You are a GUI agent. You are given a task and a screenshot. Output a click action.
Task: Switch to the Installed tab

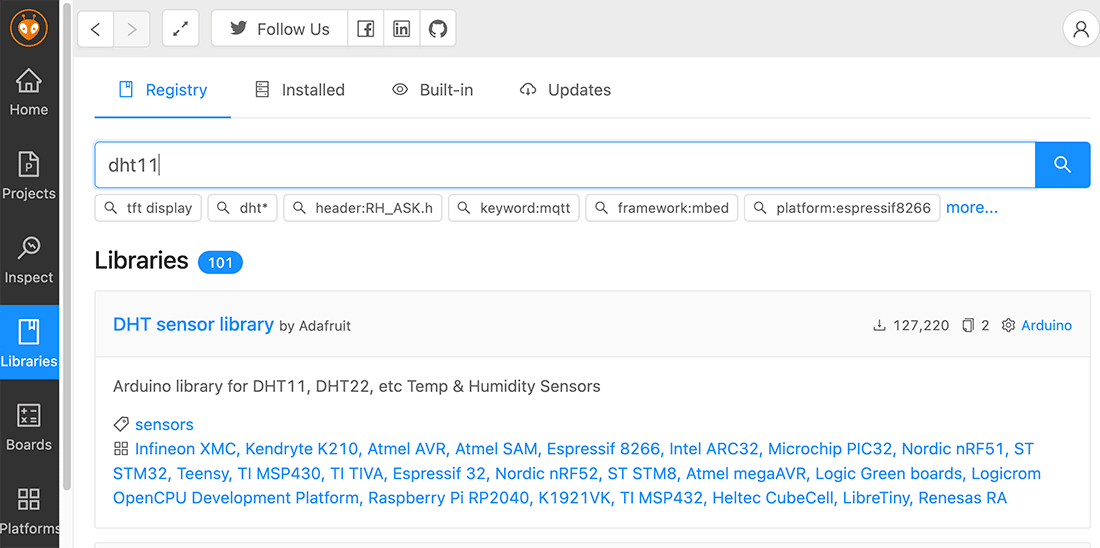click(x=300, y=90)
